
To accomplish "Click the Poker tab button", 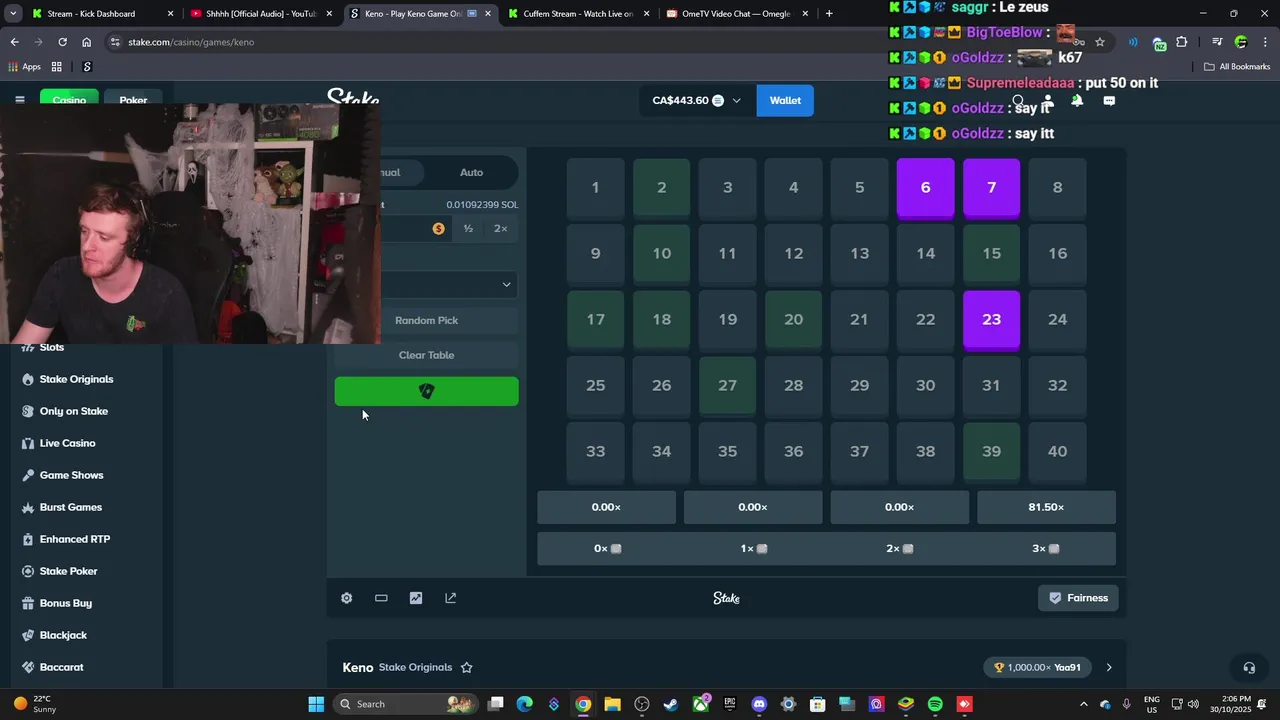I will [x=133, y=100].
